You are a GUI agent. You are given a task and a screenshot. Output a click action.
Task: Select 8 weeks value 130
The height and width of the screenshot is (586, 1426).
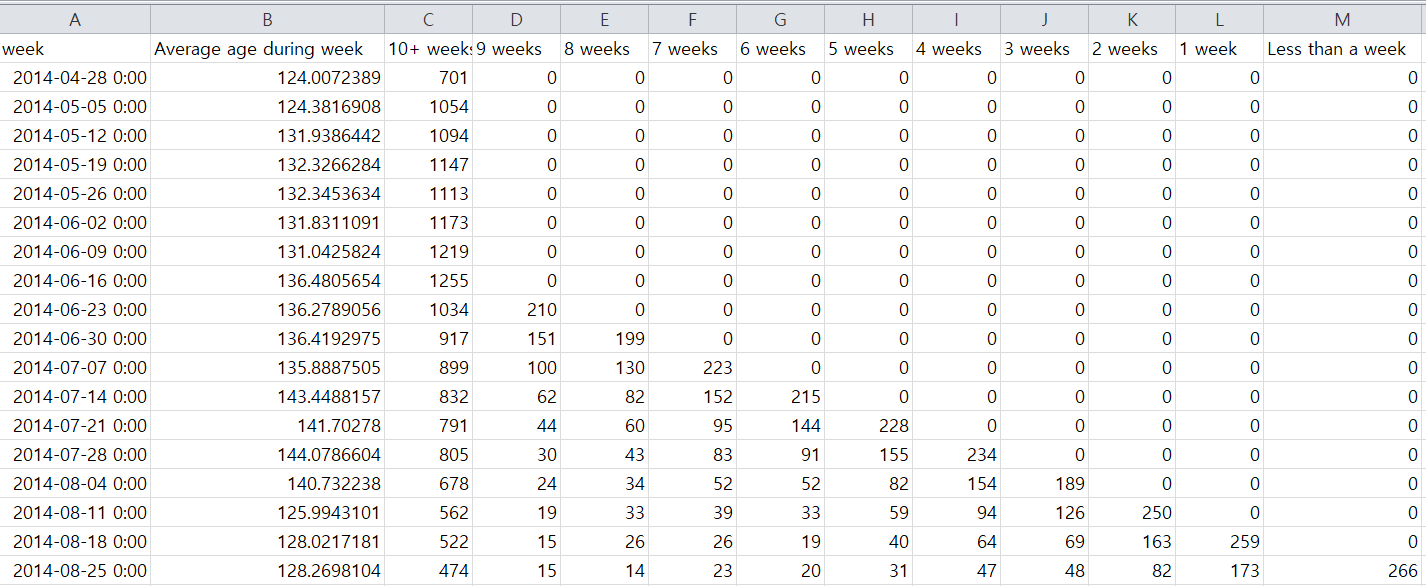[604, 367]
